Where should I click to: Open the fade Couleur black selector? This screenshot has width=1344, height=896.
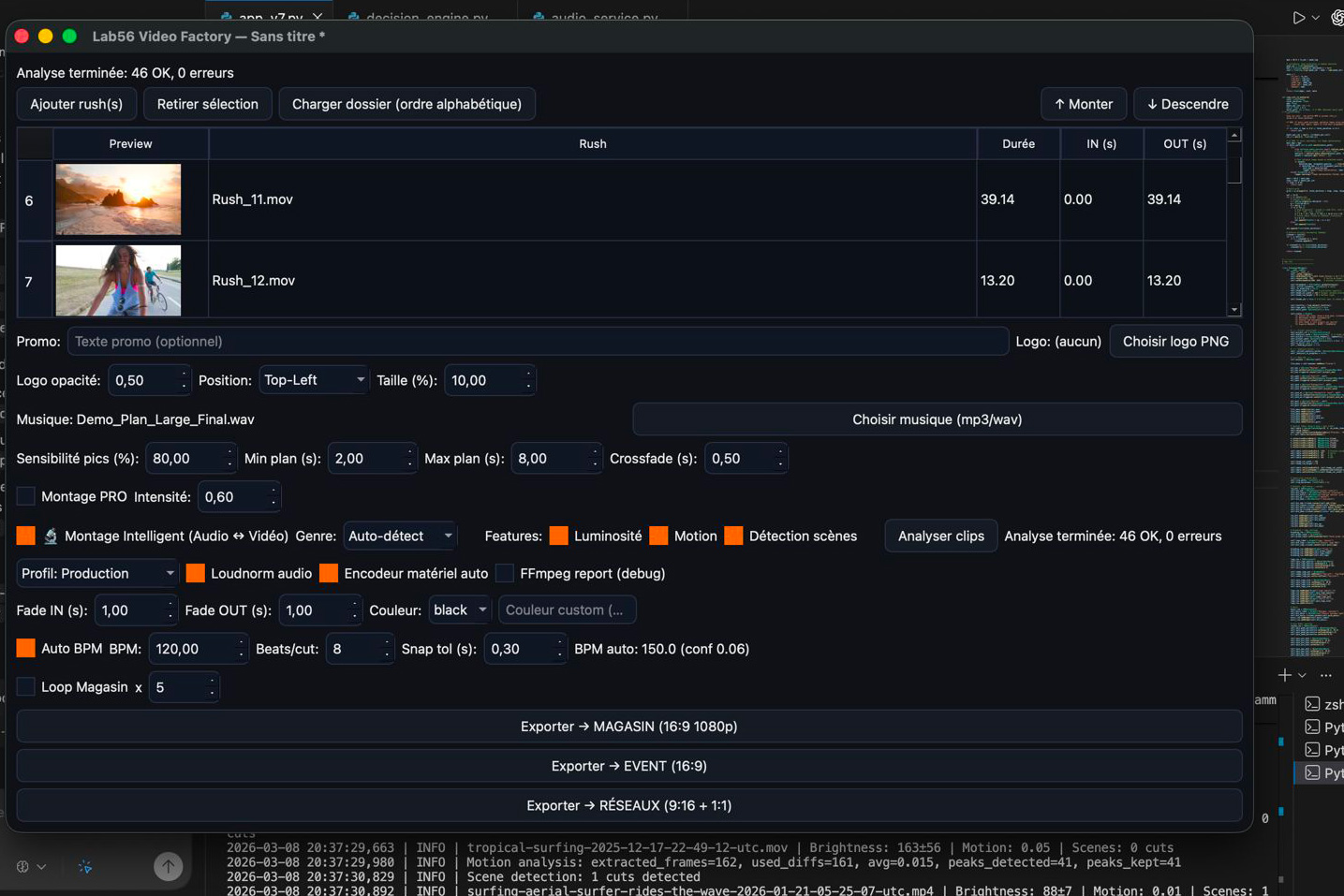click(x=460, y=610)
